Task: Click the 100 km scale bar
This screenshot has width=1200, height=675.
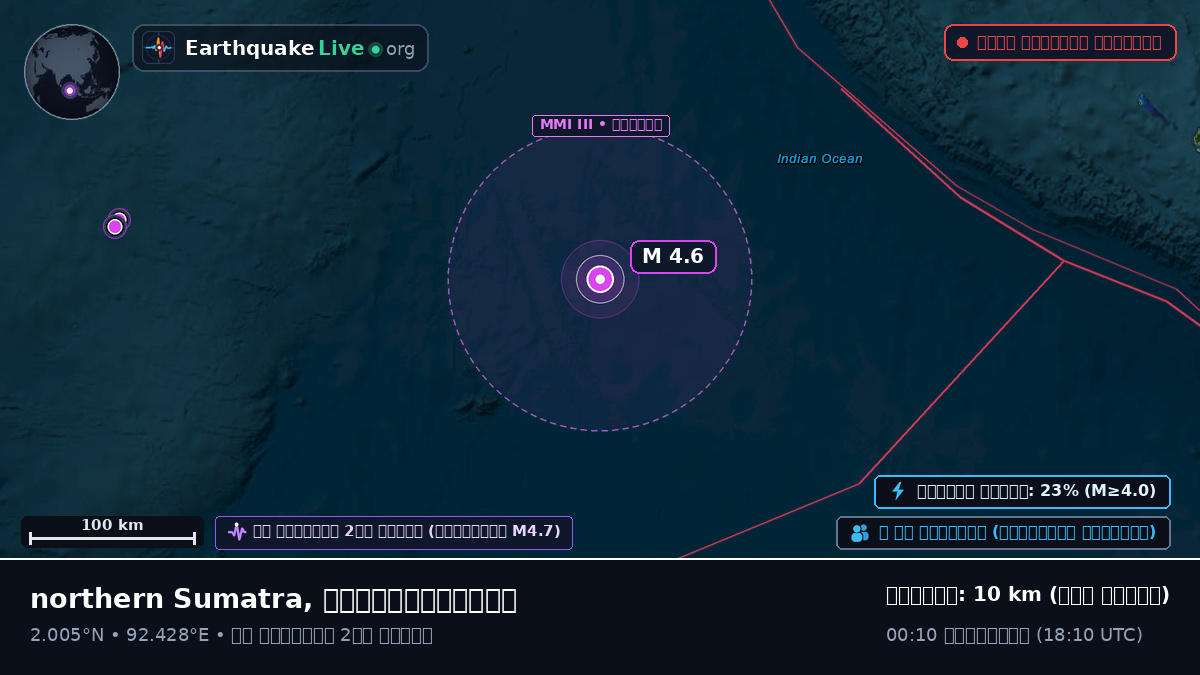Action: [x=112, y=532]
